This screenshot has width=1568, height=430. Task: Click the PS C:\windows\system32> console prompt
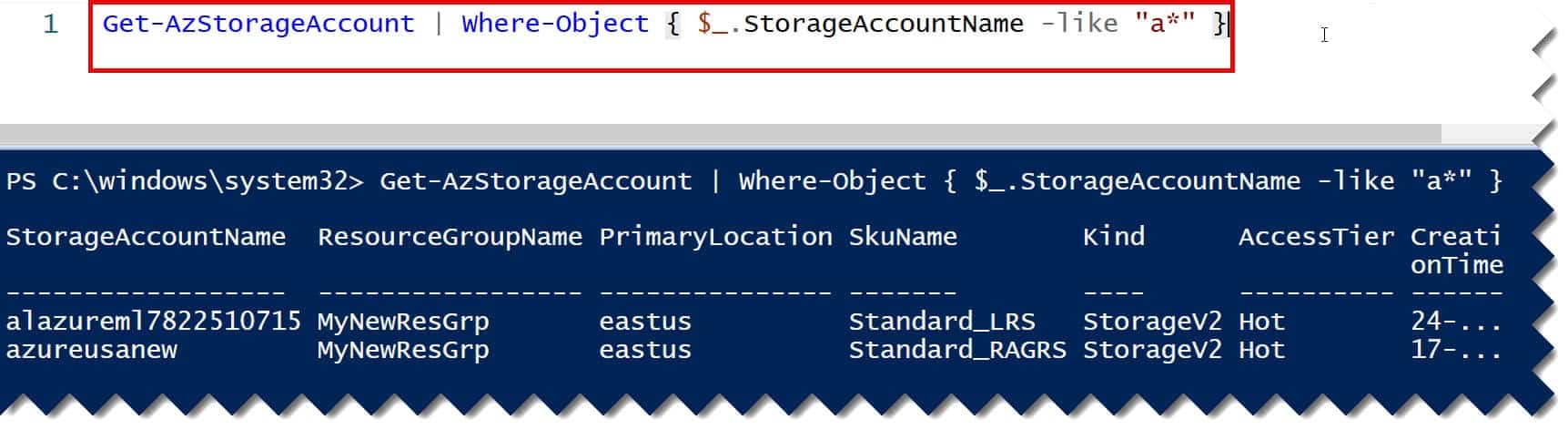click(184, 181)
